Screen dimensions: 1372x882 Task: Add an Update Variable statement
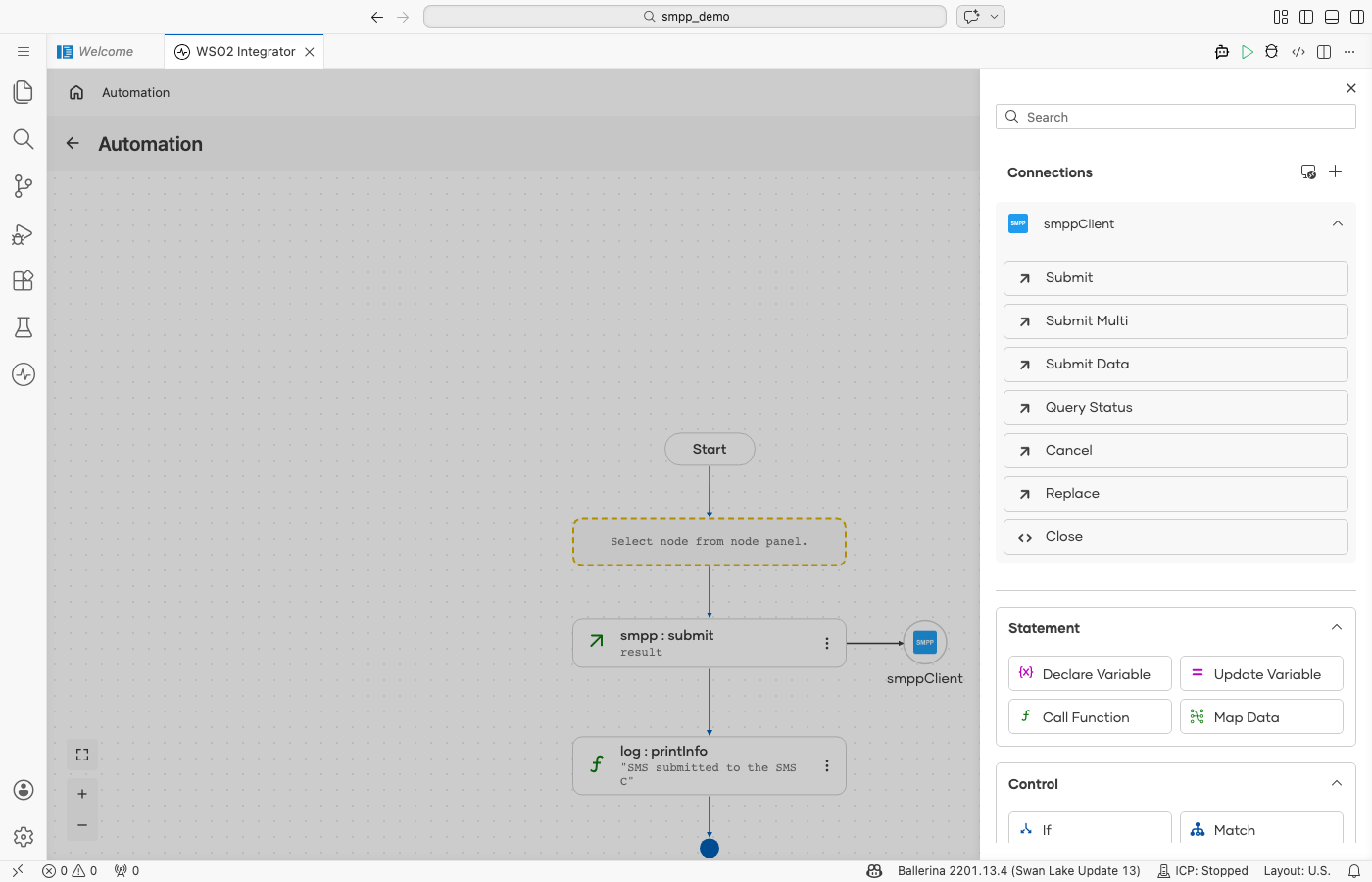click(1261, 673)
